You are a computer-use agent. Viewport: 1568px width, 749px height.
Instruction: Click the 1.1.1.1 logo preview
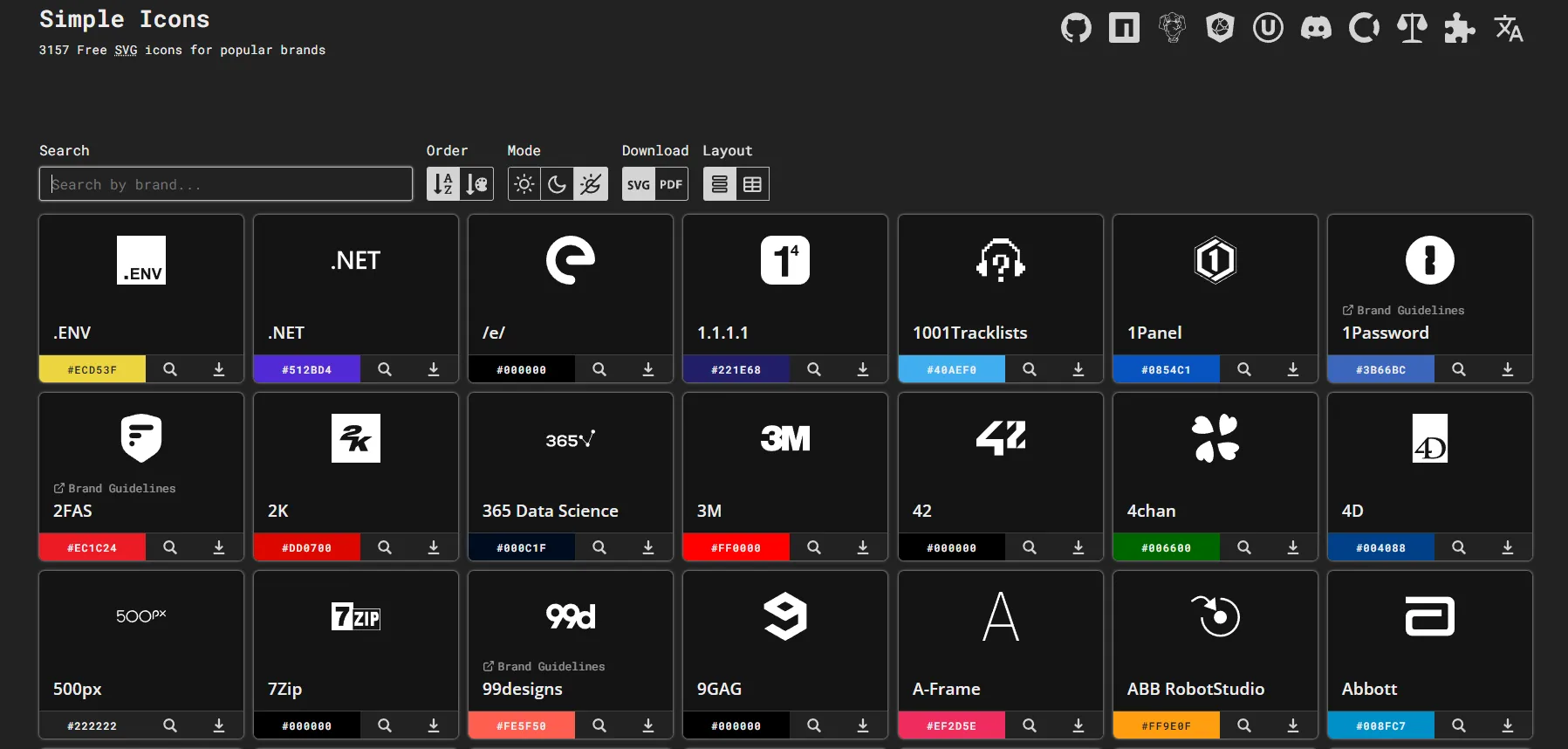point(785,260)
